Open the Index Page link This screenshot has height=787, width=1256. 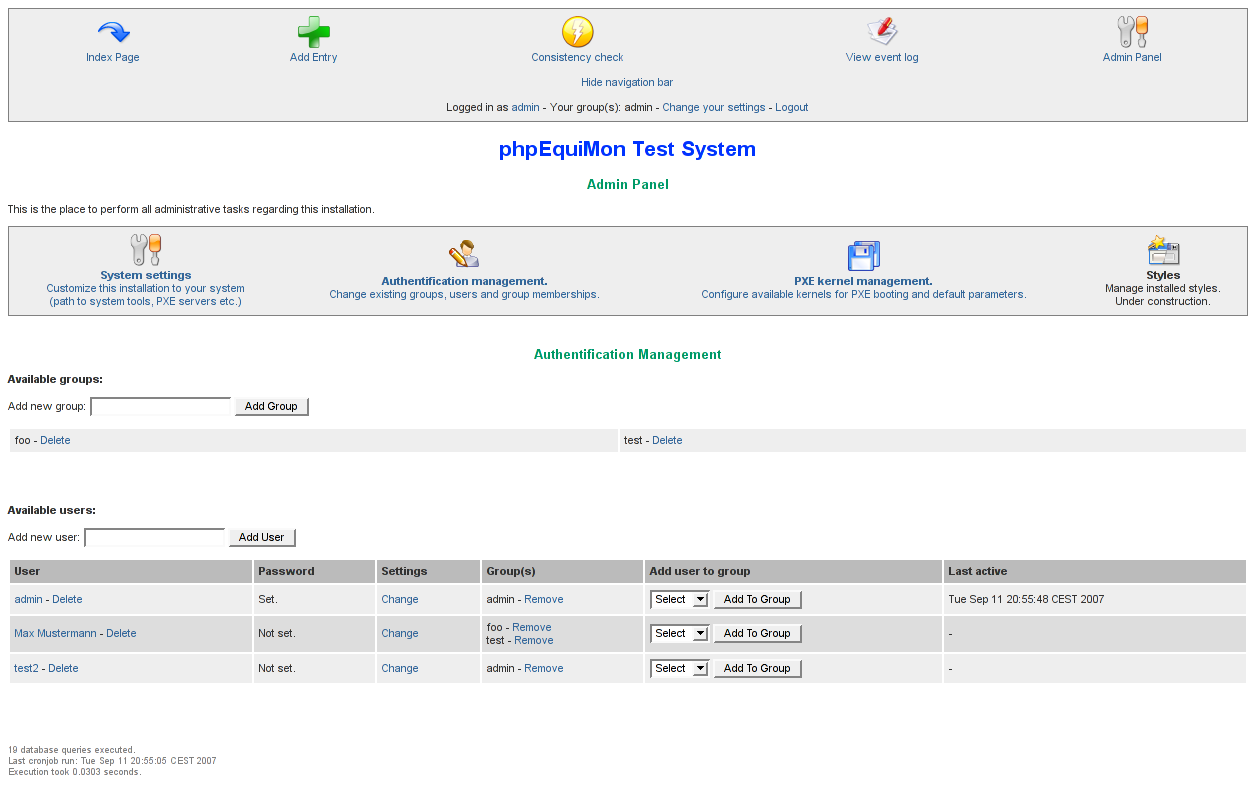[x=113, y=57]
